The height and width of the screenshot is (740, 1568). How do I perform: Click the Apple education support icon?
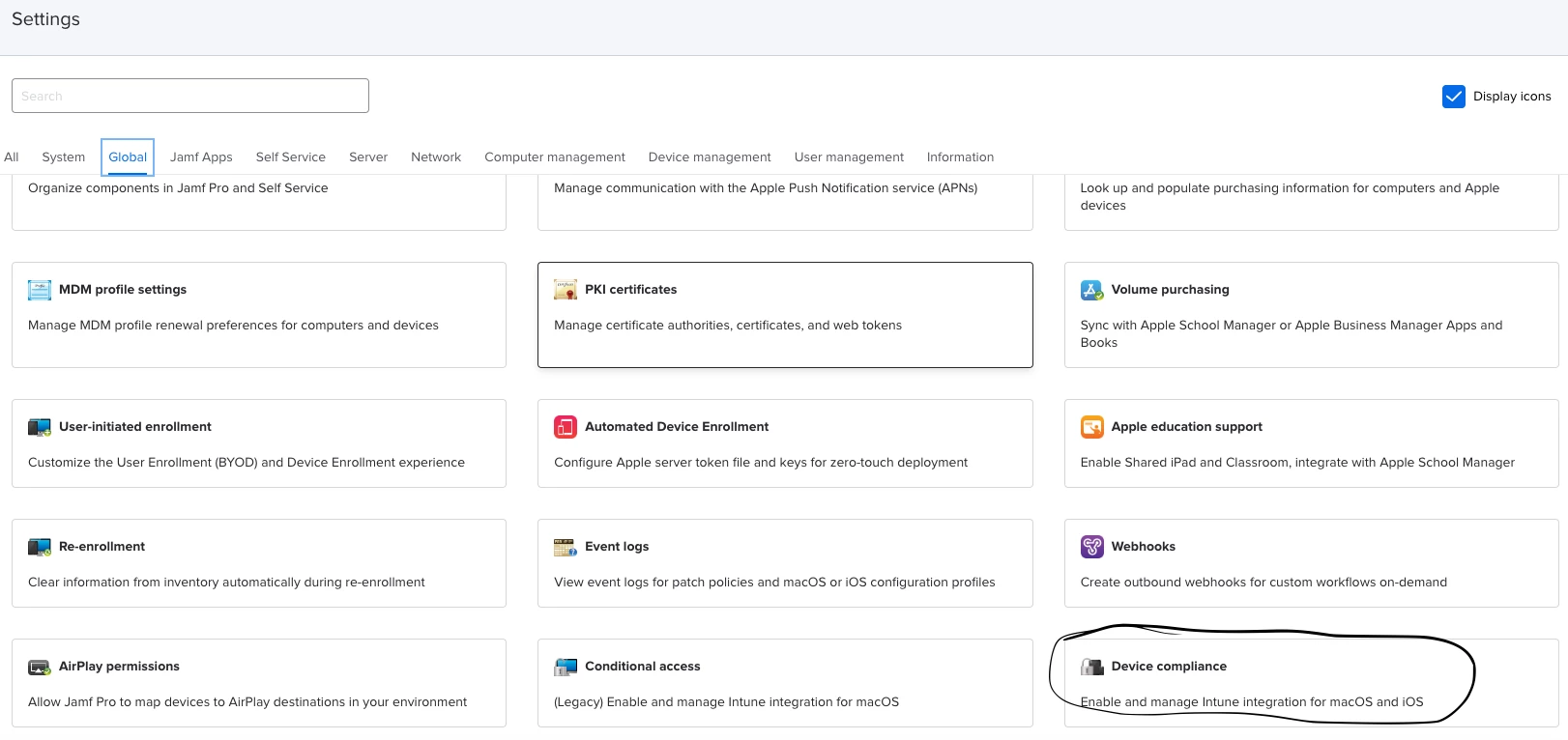[x=1092, y=427]
